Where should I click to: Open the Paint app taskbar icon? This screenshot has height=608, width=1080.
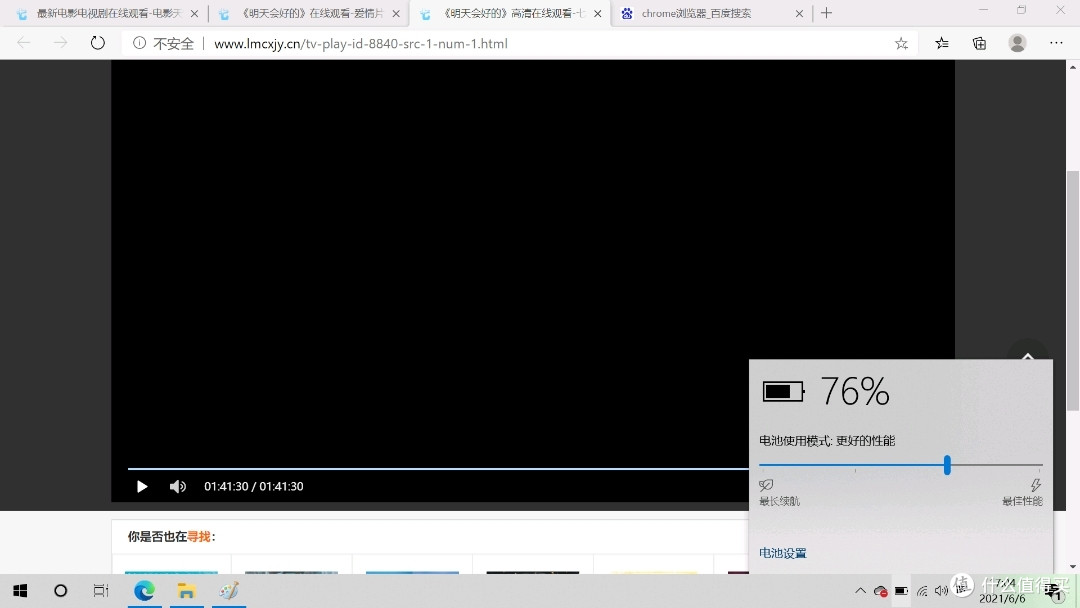tap(229, 591)
